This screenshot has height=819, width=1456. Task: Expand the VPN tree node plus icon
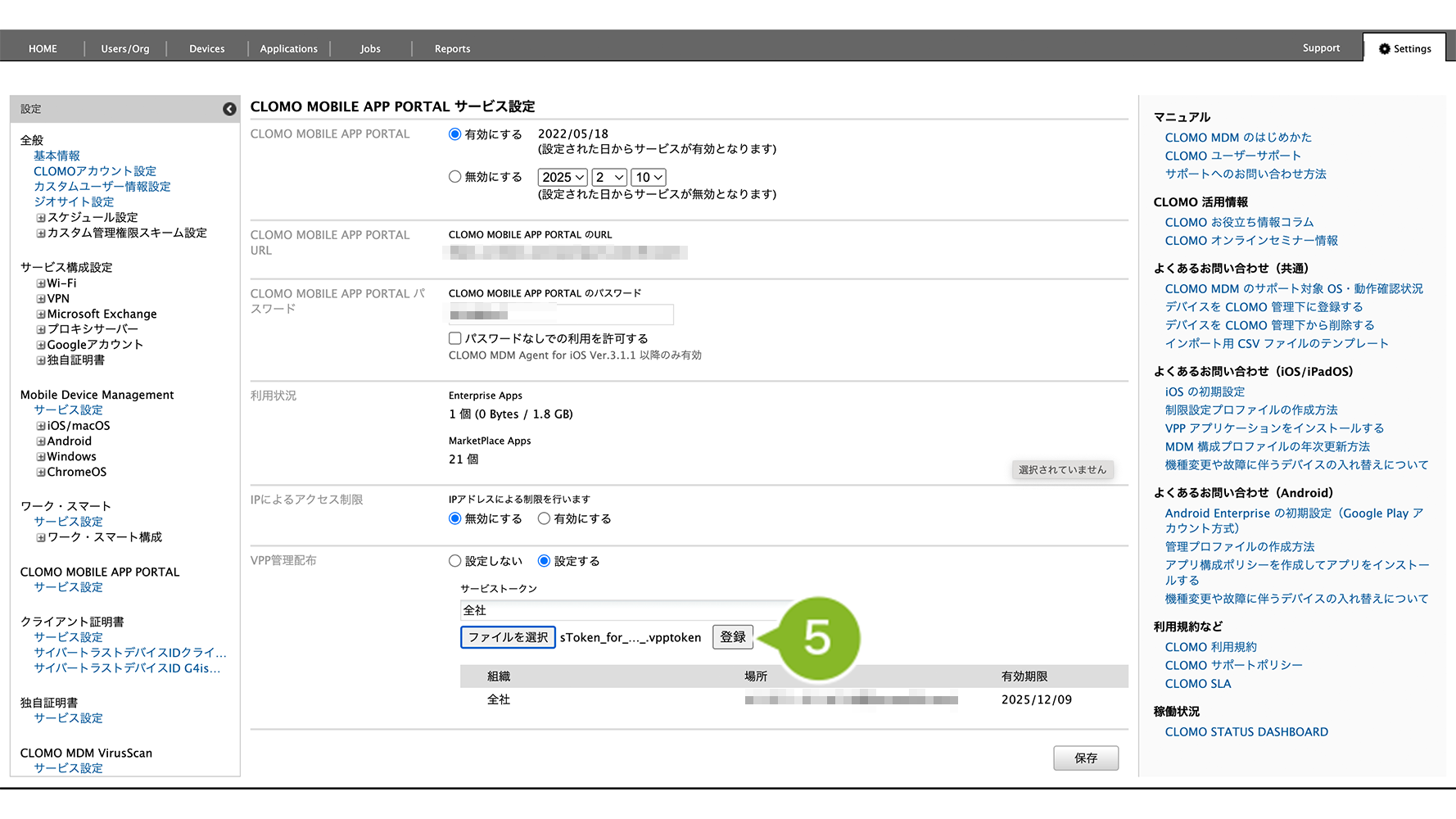coord(40,299)
